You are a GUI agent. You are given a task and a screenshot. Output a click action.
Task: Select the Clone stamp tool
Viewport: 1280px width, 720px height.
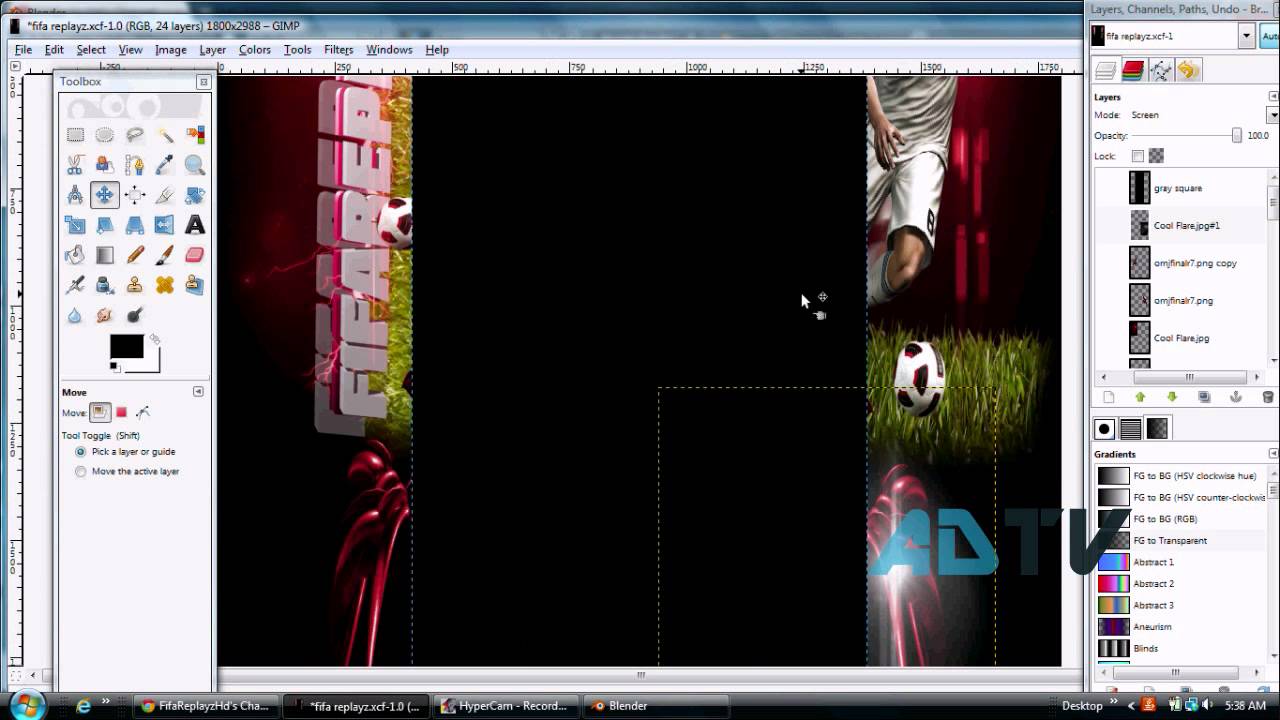135,285
